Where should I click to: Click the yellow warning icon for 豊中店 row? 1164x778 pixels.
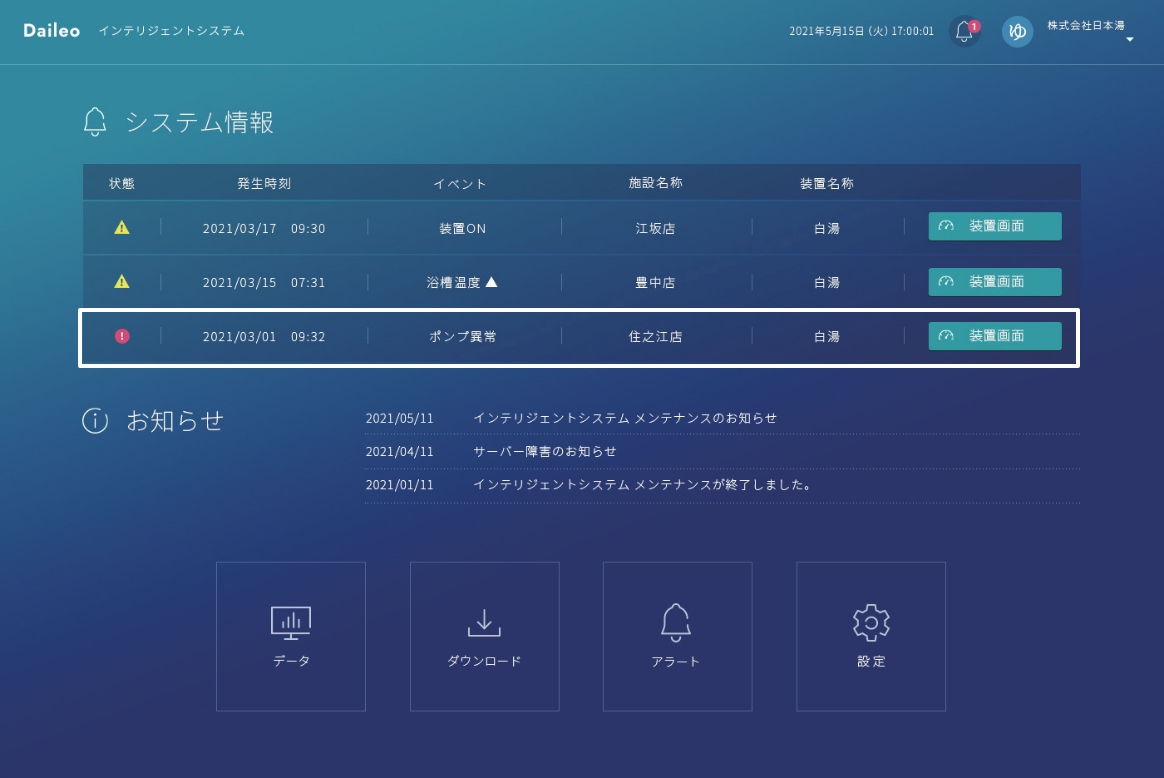[122, 282]
